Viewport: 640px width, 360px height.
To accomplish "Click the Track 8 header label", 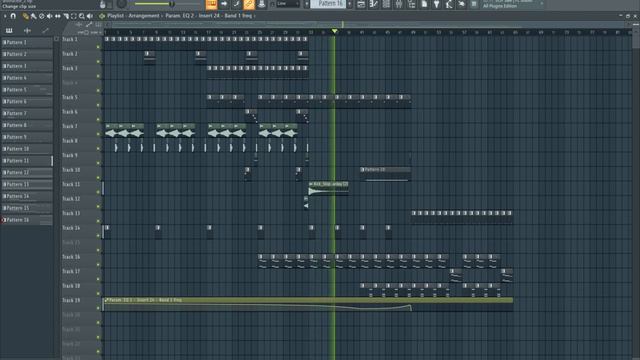I will (x=70, y=141).
